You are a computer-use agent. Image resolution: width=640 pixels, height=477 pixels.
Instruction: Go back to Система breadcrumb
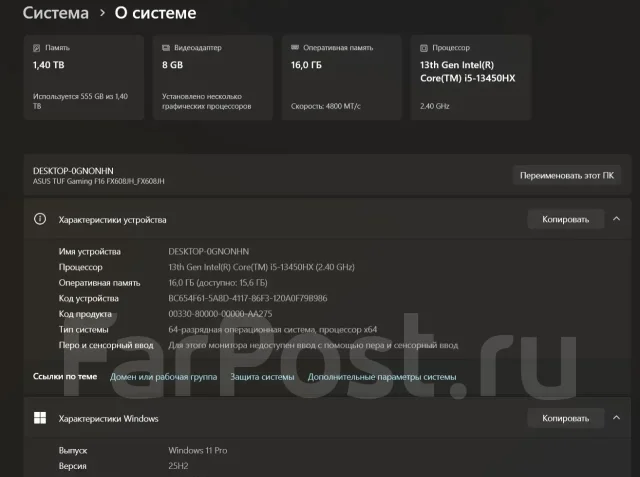(x=56, y=13)
